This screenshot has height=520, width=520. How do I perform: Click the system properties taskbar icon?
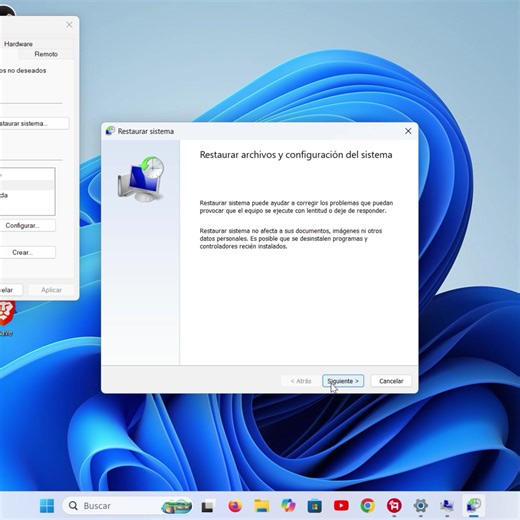(447, 506)
